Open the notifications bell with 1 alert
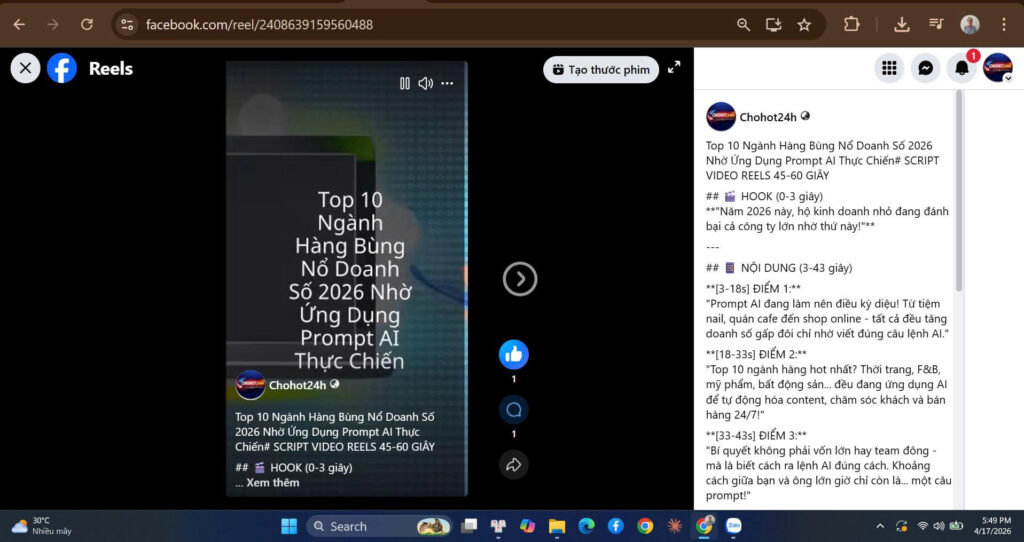The image size is (1024, 542). point(962,68)
